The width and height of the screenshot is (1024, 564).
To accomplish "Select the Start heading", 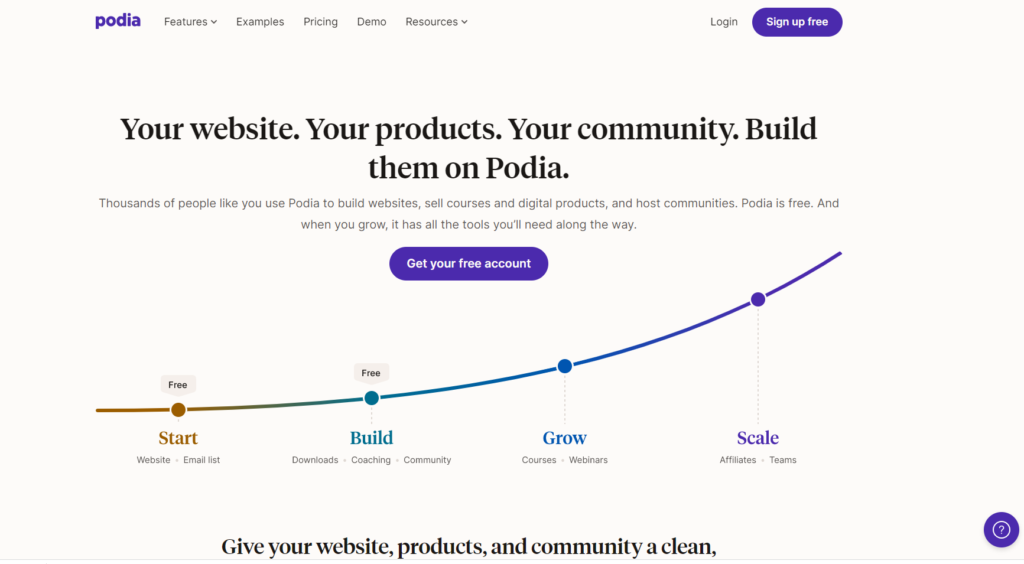I will (178, 437).
